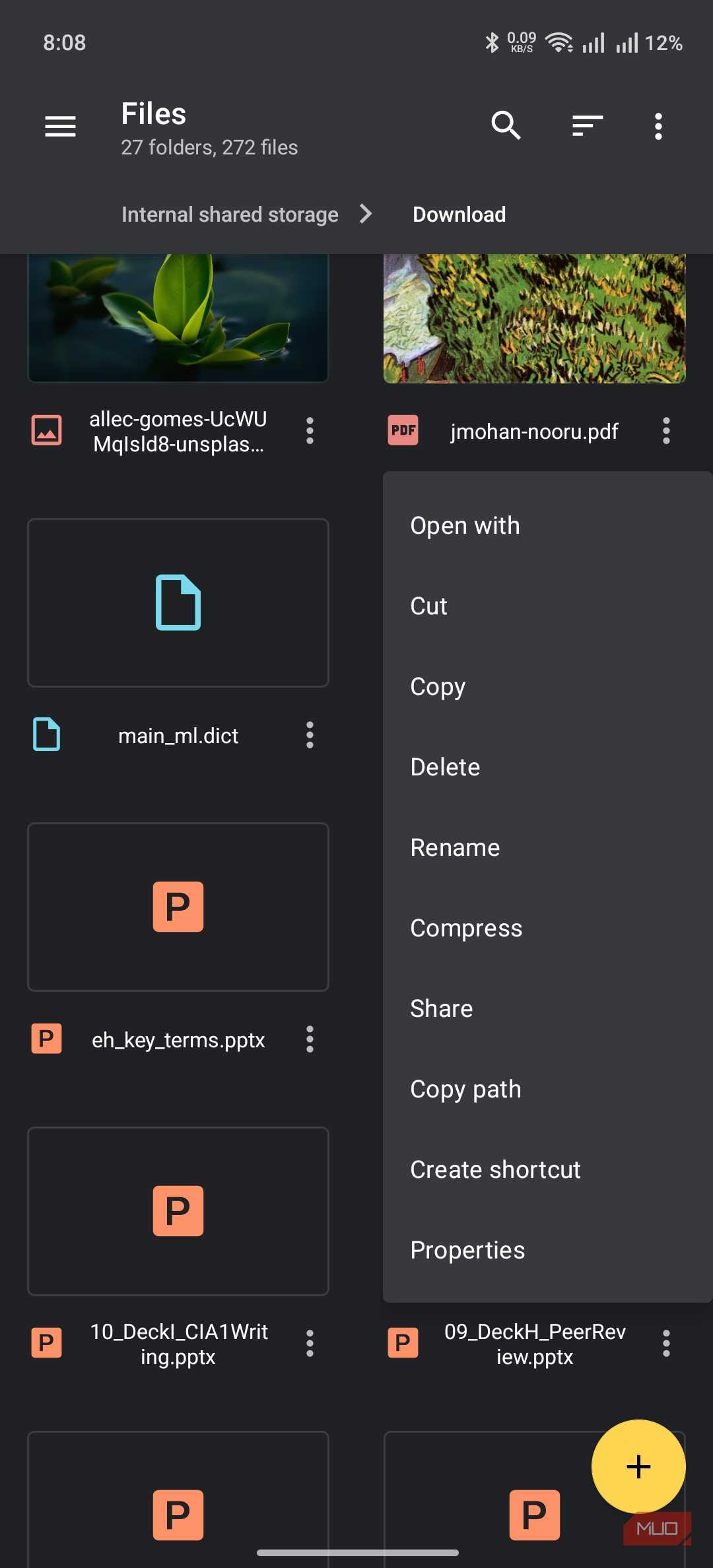Open the sort options icon

point(588,125)
